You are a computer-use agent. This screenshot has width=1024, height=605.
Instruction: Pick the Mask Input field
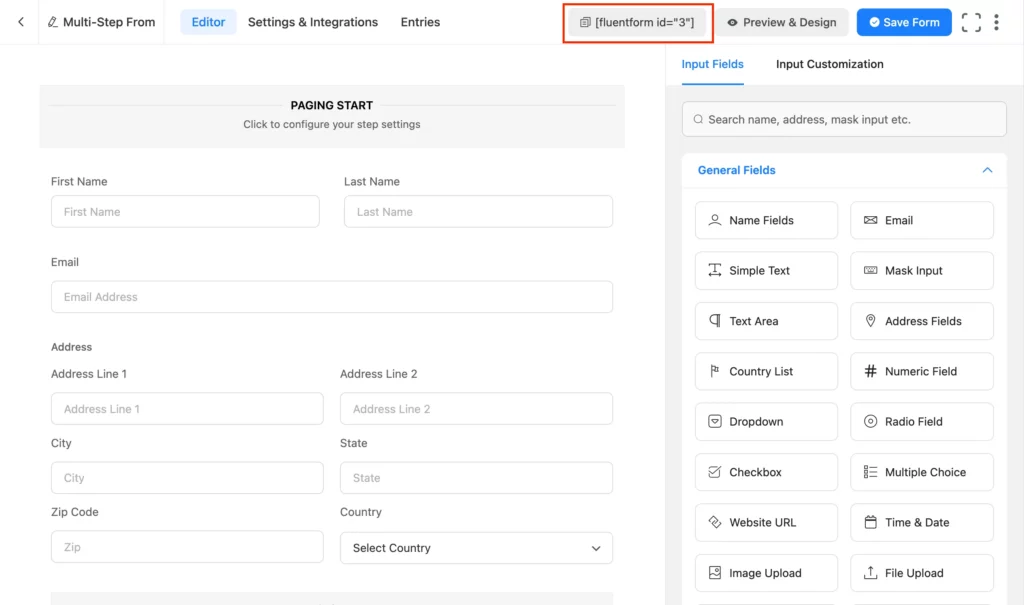point(921,270)
